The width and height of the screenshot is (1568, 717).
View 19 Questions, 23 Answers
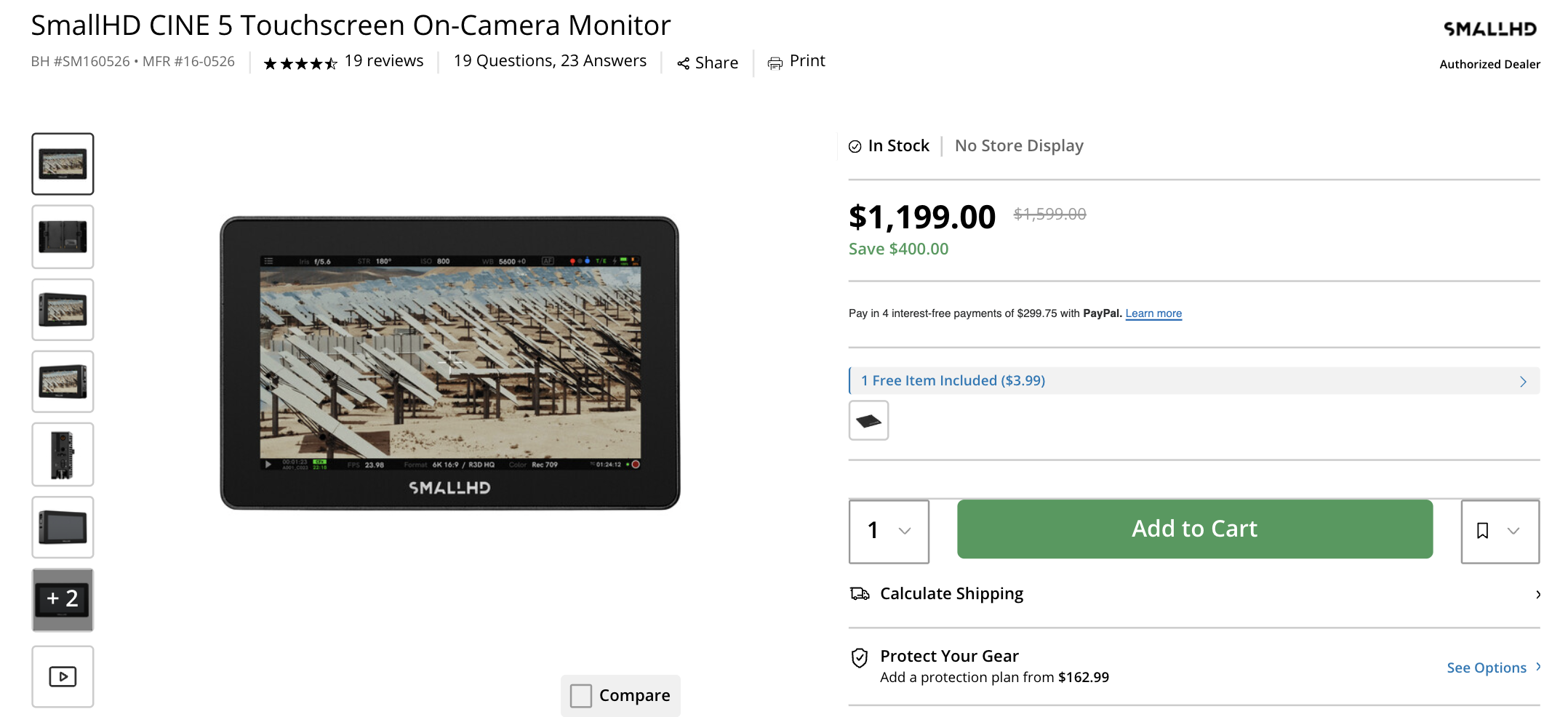point(550,61)
